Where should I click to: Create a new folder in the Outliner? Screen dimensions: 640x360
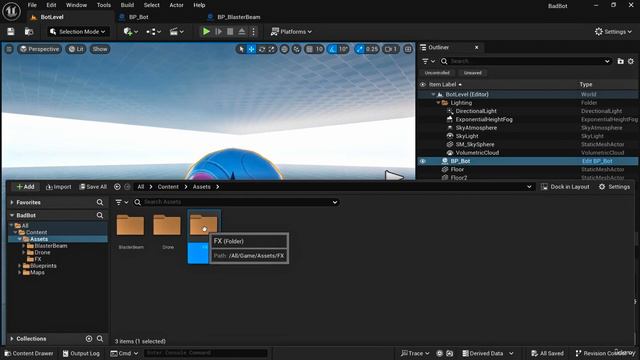[x=620, y=61]
